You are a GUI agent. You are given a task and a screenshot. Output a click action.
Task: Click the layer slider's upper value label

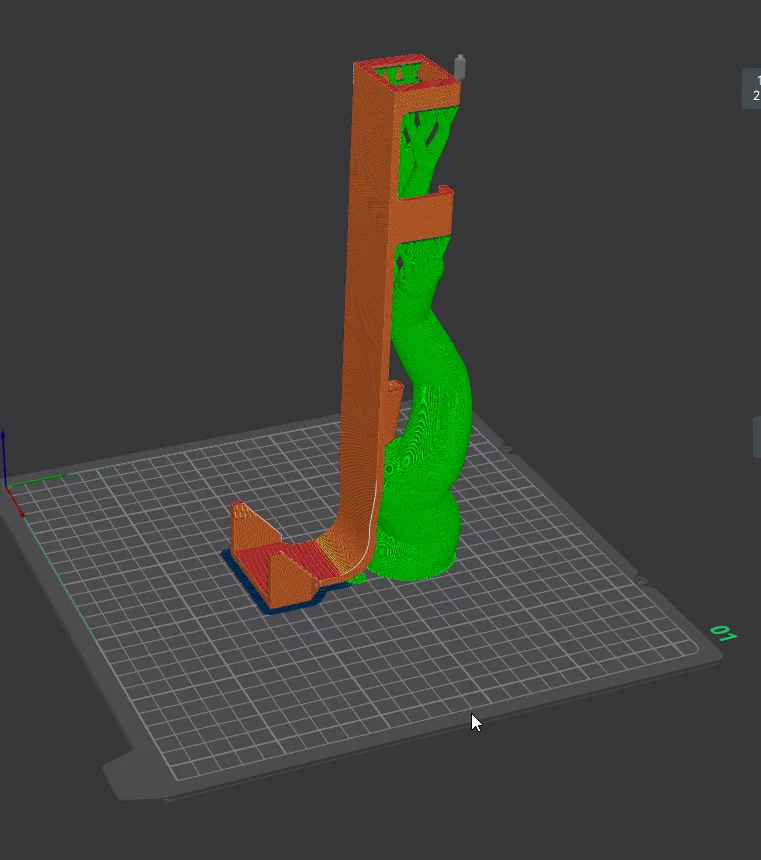[753, 88]
